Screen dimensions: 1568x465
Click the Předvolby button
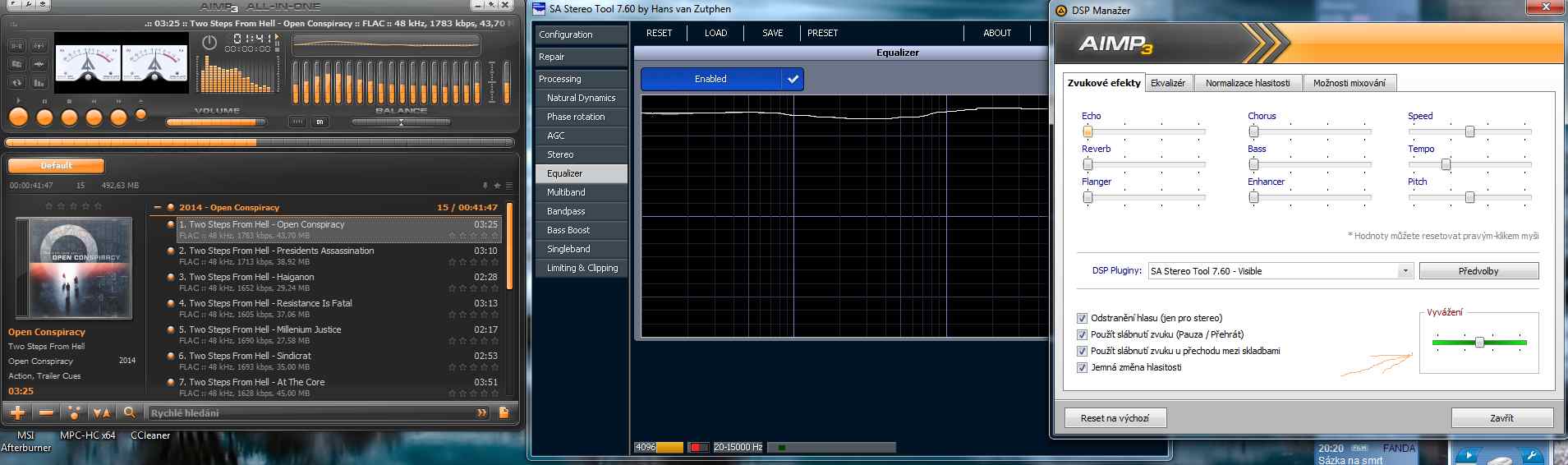[1478, 271]
